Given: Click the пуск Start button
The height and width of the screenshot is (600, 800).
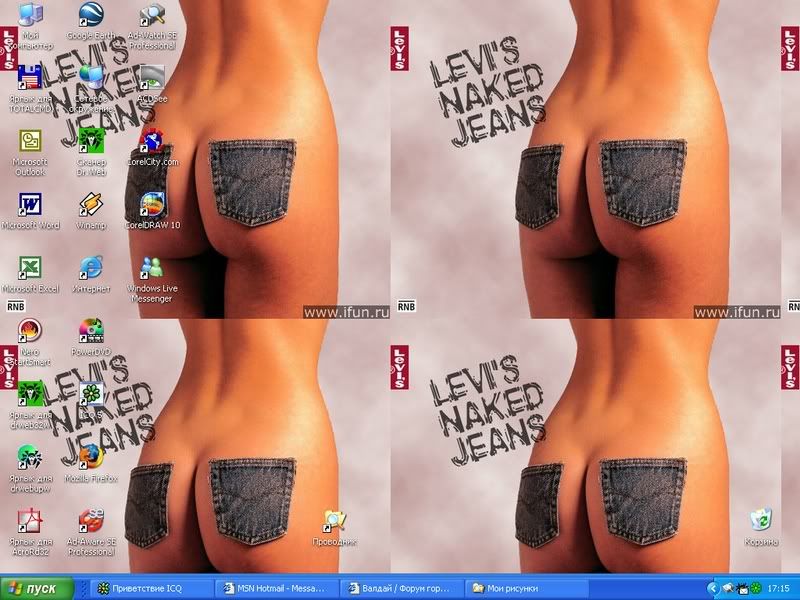Looking at the screenshot, I should tap(37, 588).
